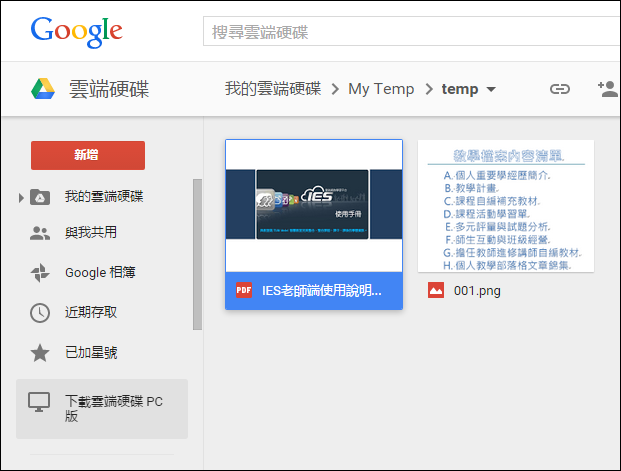Click the Google logo
621x471 pixels.
tap(76, 32)
